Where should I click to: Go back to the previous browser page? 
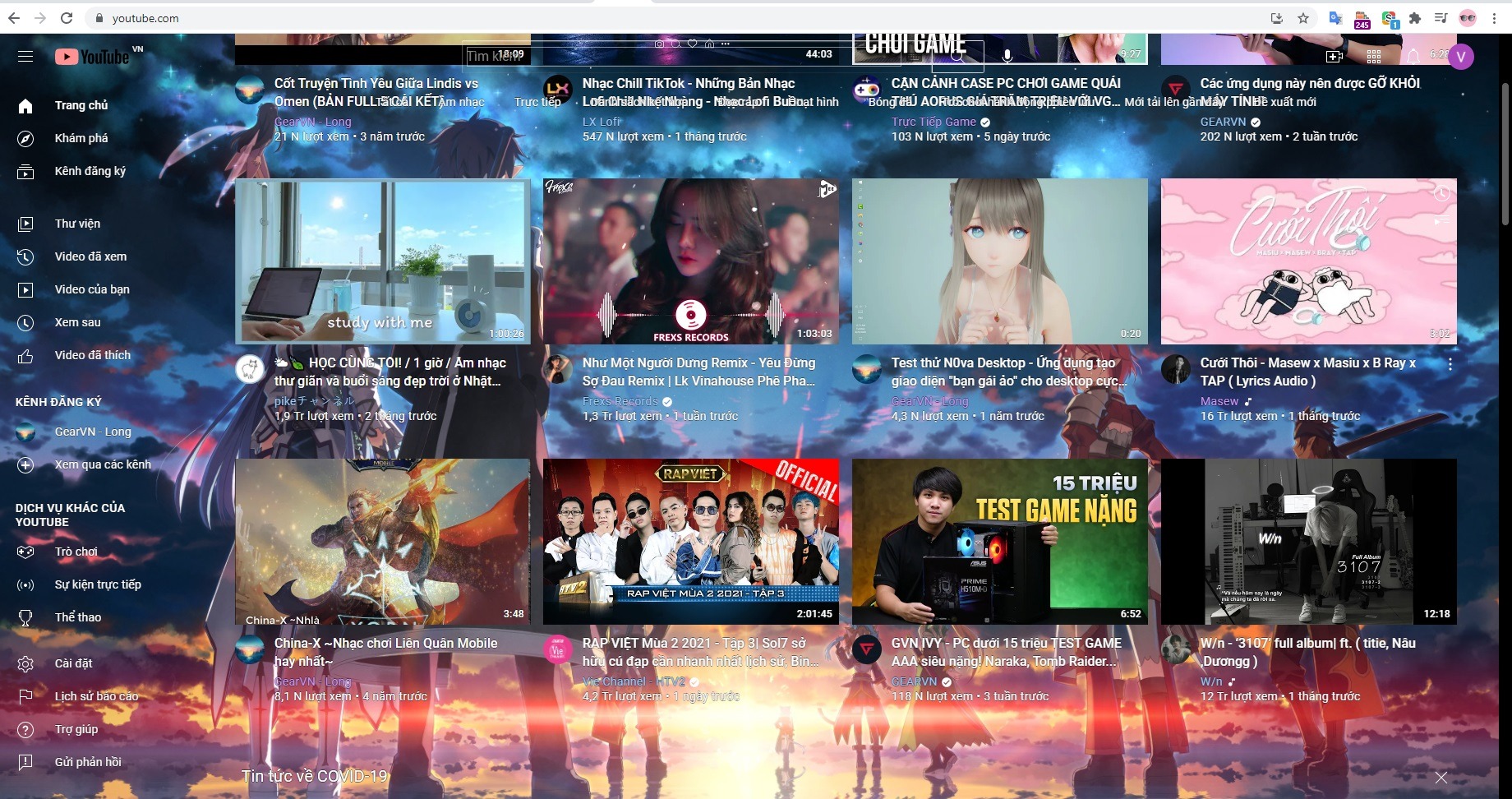tap(14, 18)
